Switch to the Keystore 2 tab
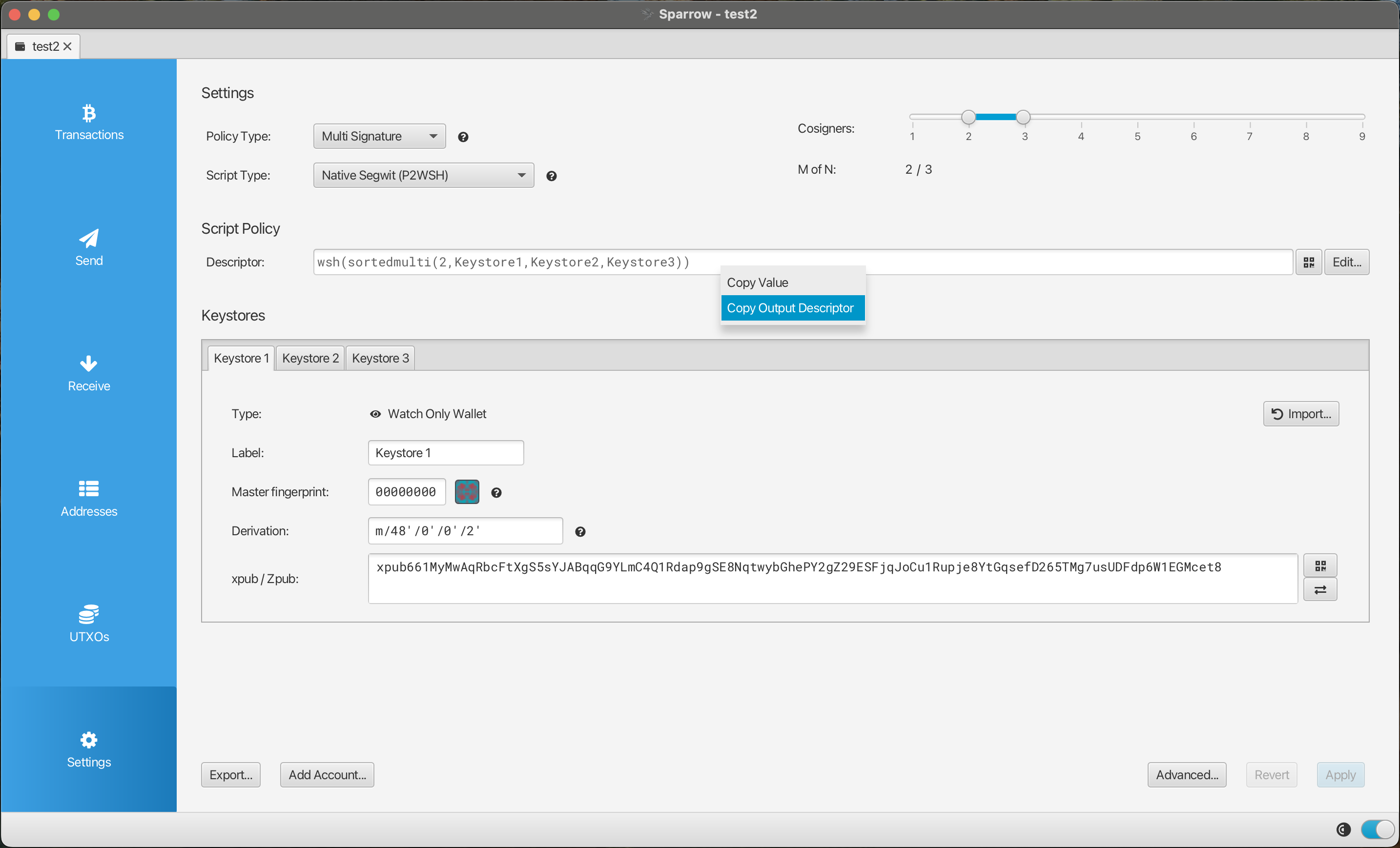1400x848 pixels. pyautogui.click(x=309, y=358)
